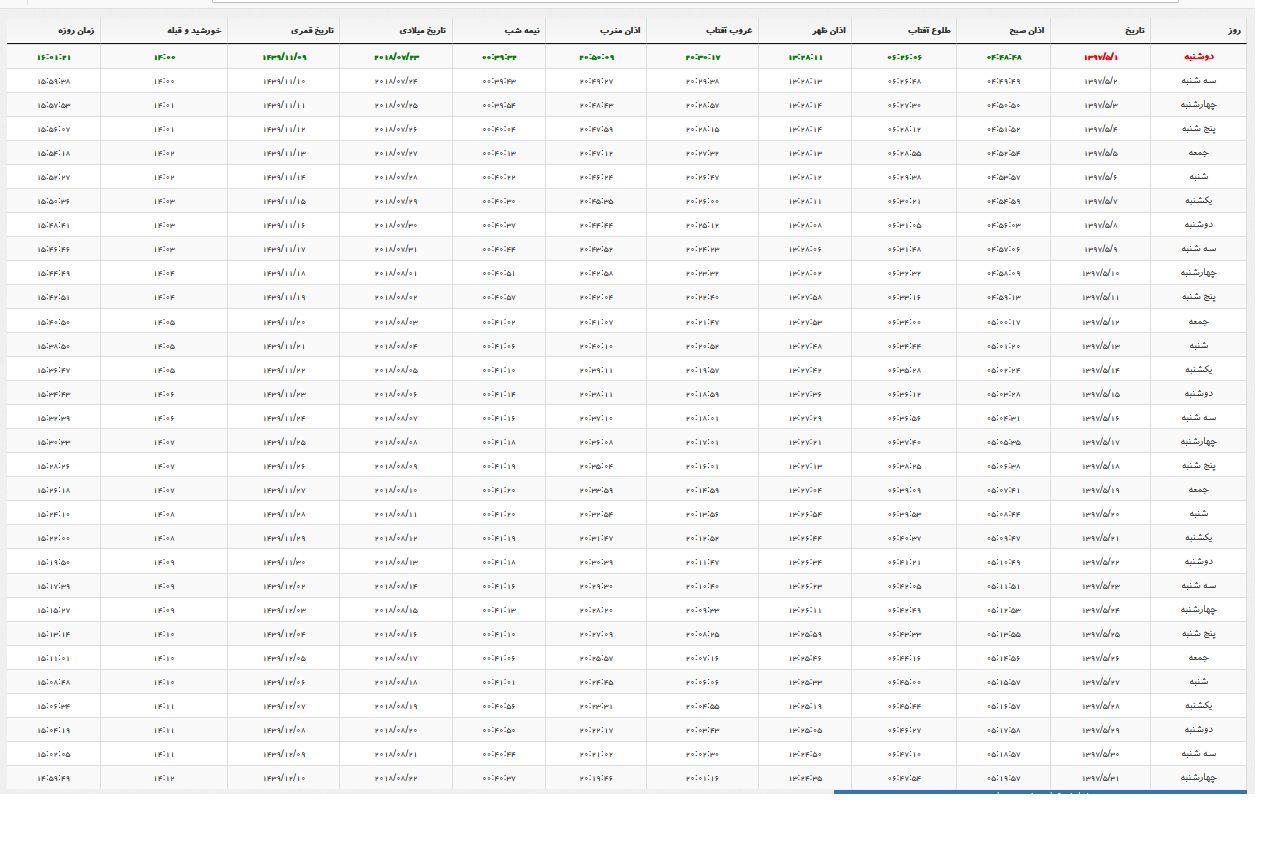Select the date cell ۱۳۹۷/۵/۲۶
The width and height of the screenshot is (1266, 860).
click(x=1101, y=657)
